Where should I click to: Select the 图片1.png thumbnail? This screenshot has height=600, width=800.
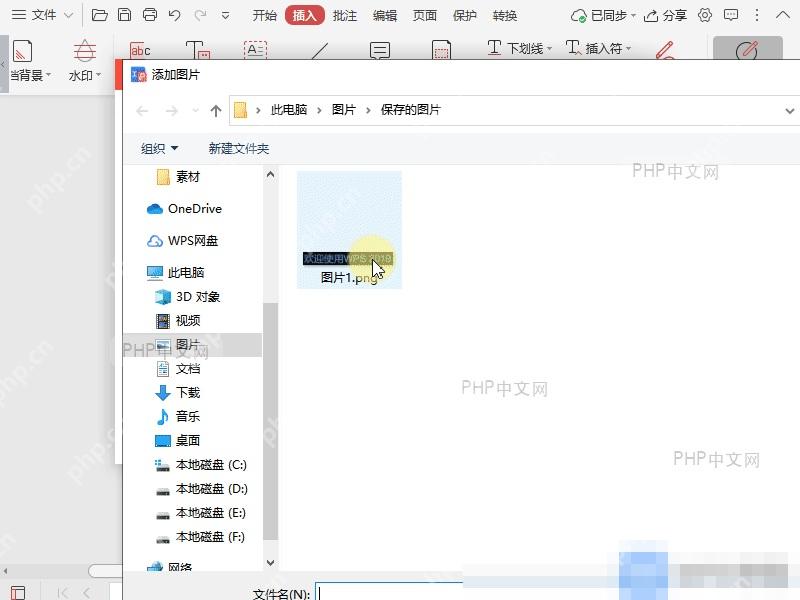coord(349,230)
